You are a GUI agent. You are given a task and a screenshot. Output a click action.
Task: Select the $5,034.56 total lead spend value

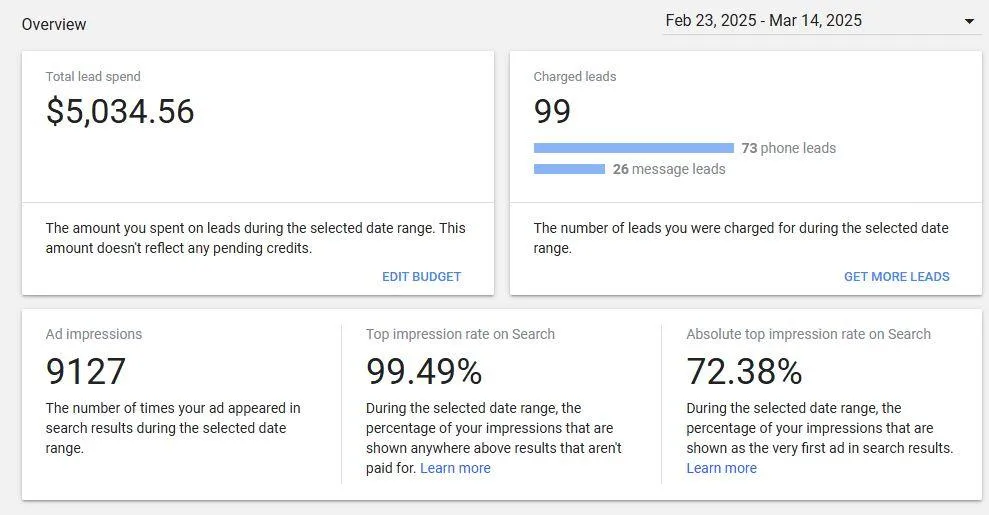click(120, 112)
